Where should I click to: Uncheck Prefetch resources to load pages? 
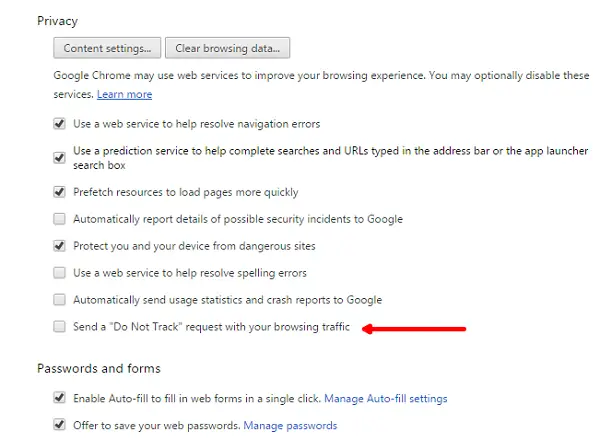59,192
